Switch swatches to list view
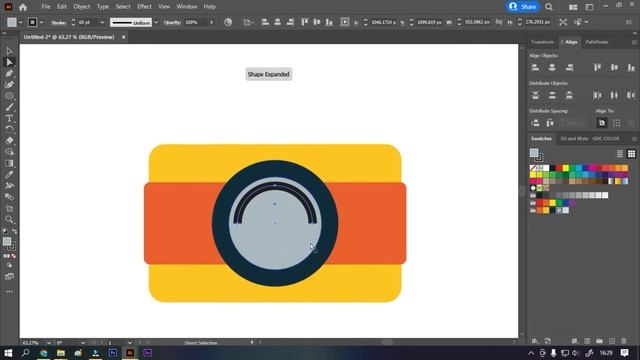 click(x=620, y=153)
